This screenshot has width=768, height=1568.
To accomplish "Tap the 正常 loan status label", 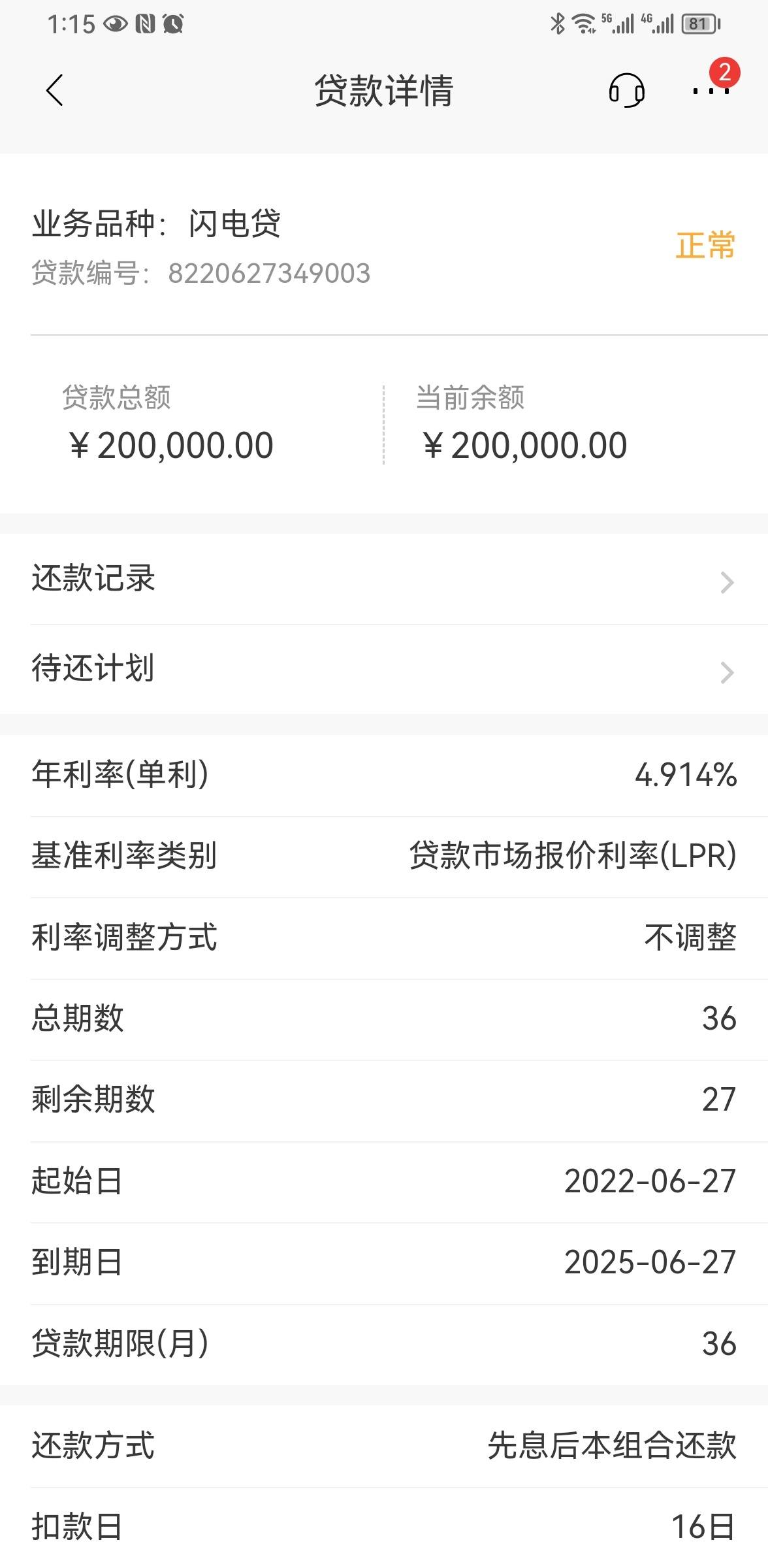I will (705, 246).
